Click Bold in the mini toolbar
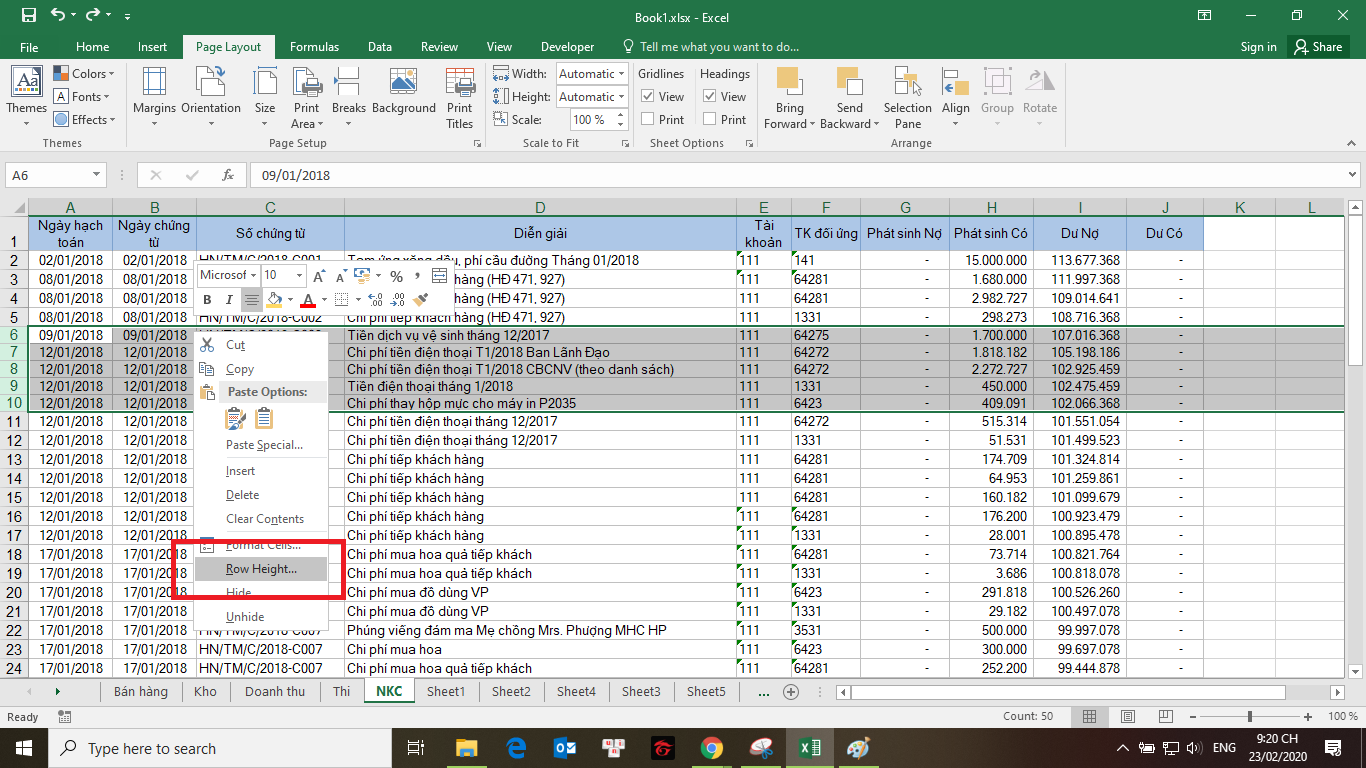Screen dimensions: 1366x768 pyautogui.click(x=207, y=300)
